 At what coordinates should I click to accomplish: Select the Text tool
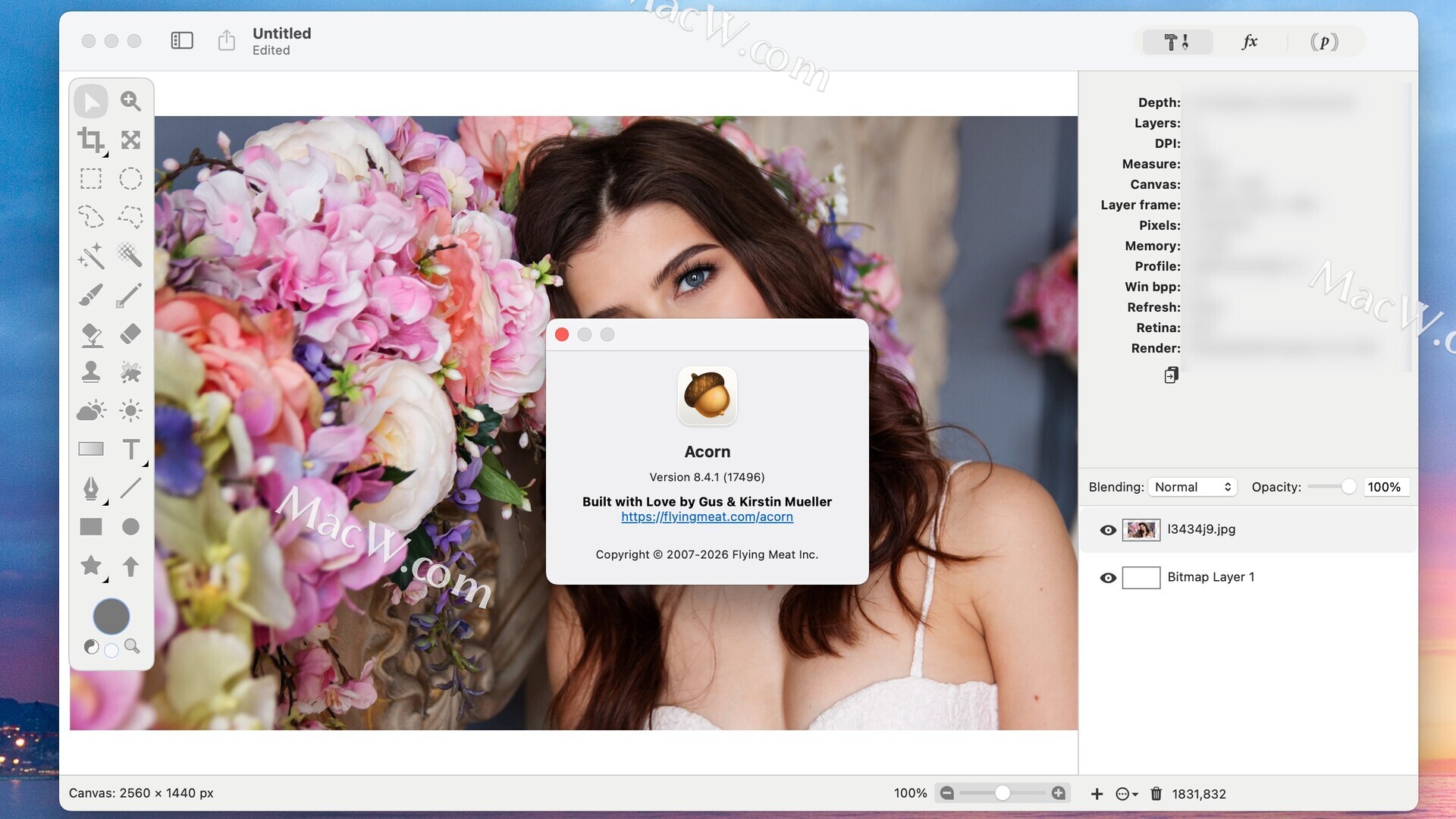click(x=130, y=450)
